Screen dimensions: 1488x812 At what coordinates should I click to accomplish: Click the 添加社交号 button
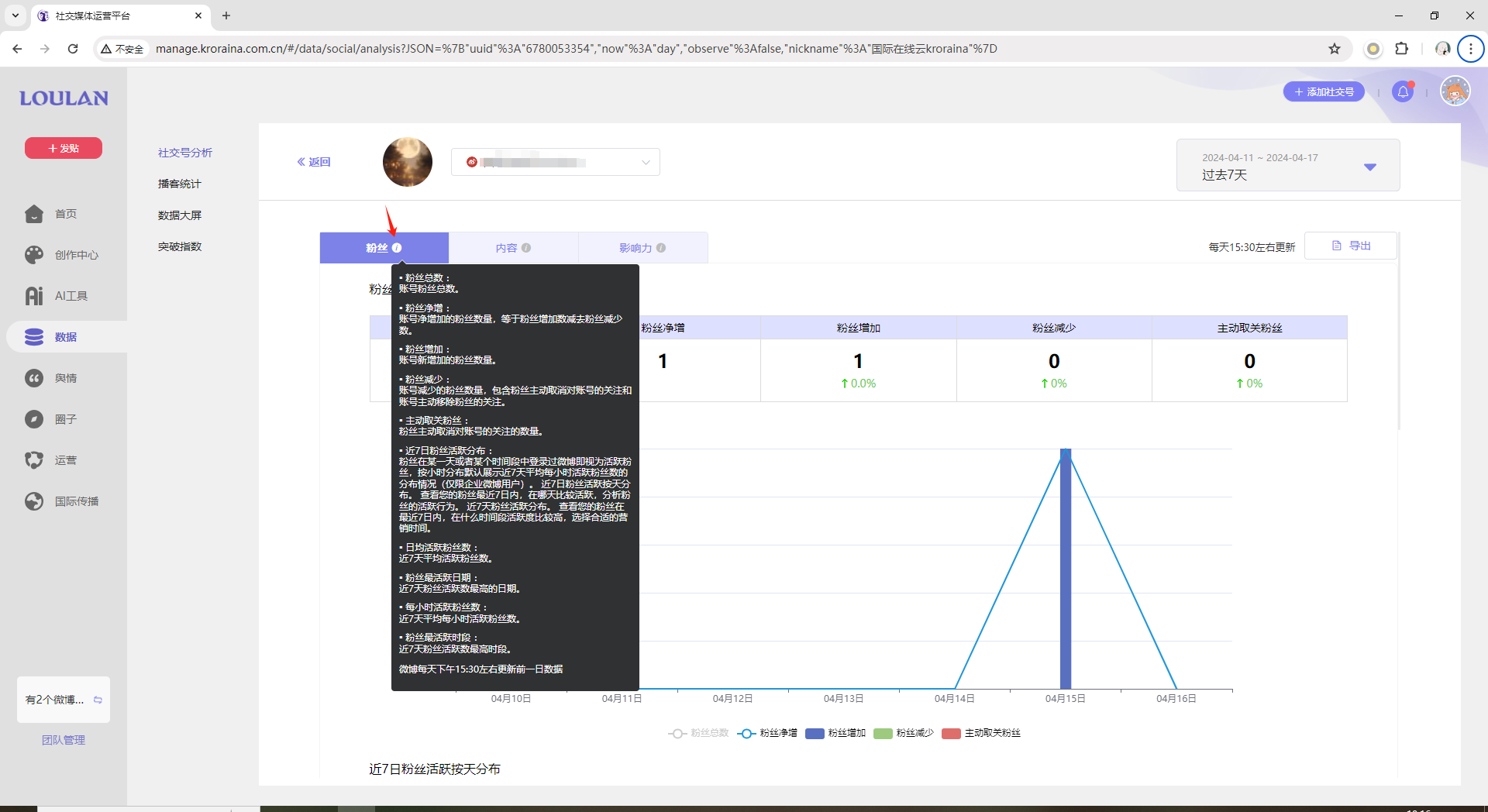pos(1324,91)
